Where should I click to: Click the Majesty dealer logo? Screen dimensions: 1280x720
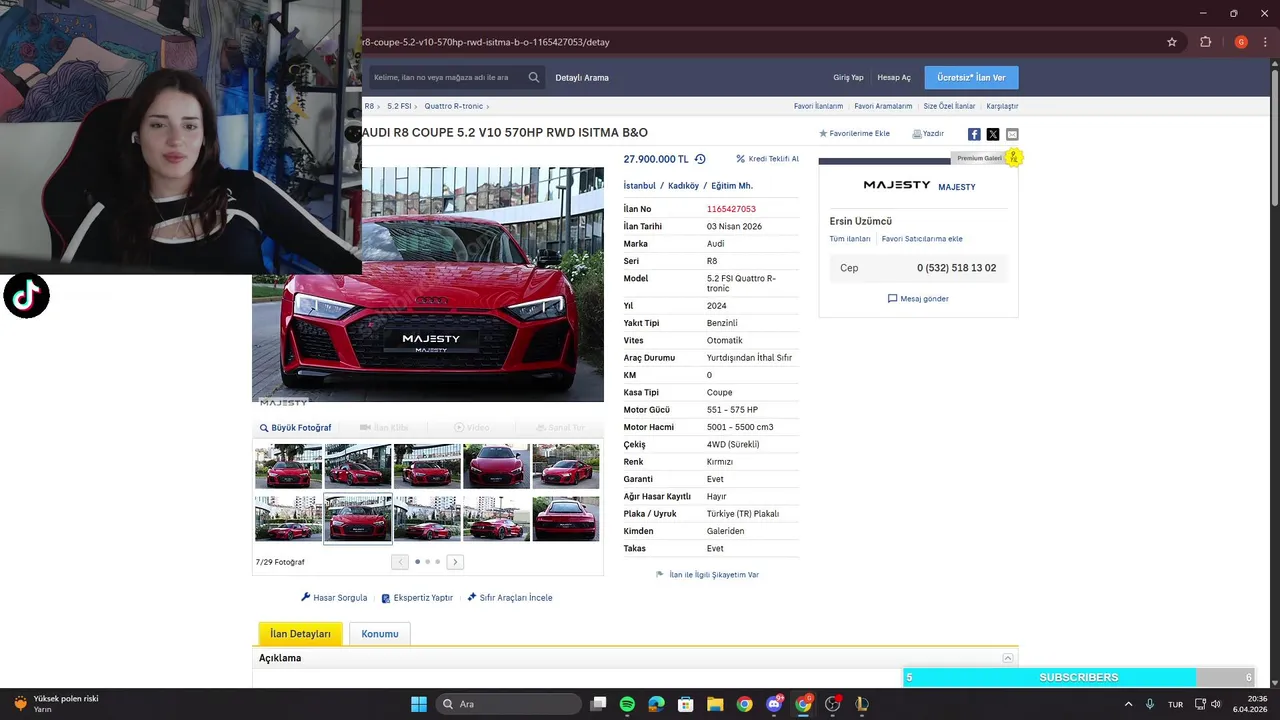tap(897, 185)
